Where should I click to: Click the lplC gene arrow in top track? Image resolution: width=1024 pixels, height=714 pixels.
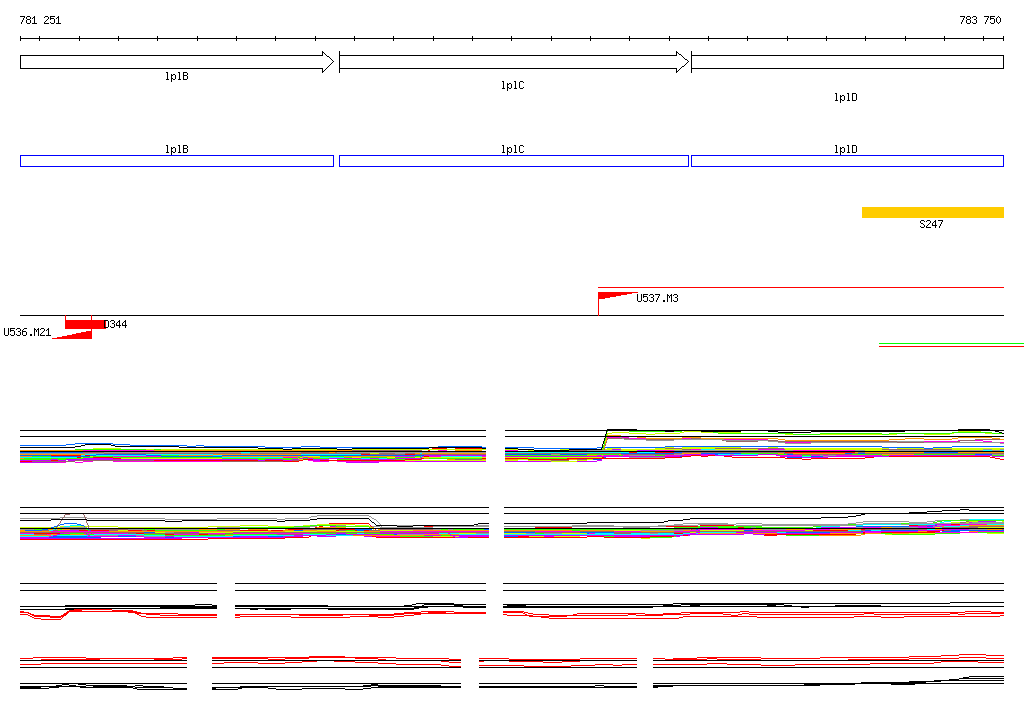pos(514,62)
